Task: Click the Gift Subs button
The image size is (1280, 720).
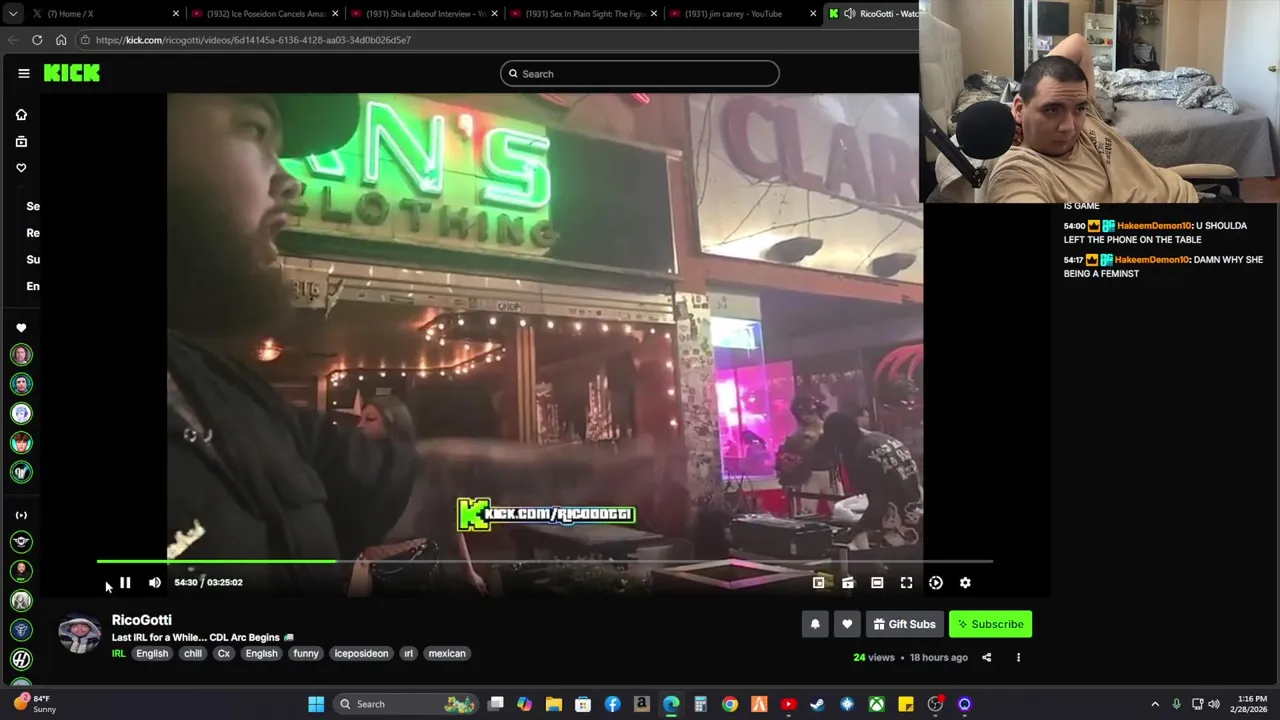Action: coord(904,624)
